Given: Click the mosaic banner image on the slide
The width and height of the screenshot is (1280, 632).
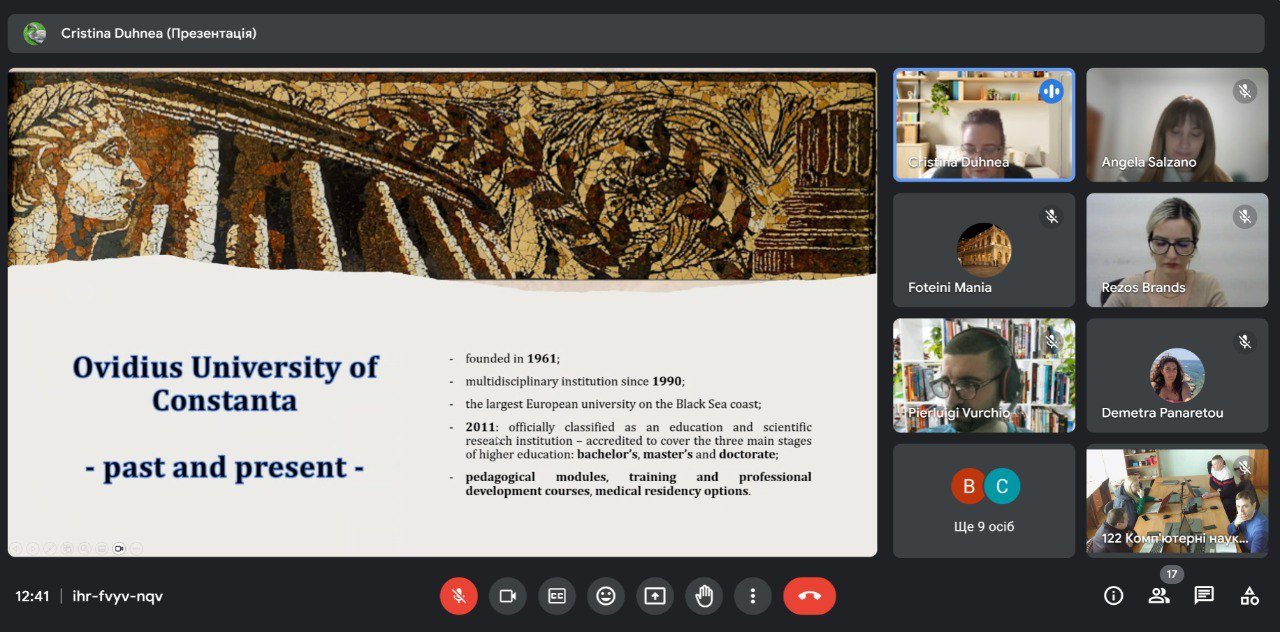Looking at the screenshot, I should (442, 174).
